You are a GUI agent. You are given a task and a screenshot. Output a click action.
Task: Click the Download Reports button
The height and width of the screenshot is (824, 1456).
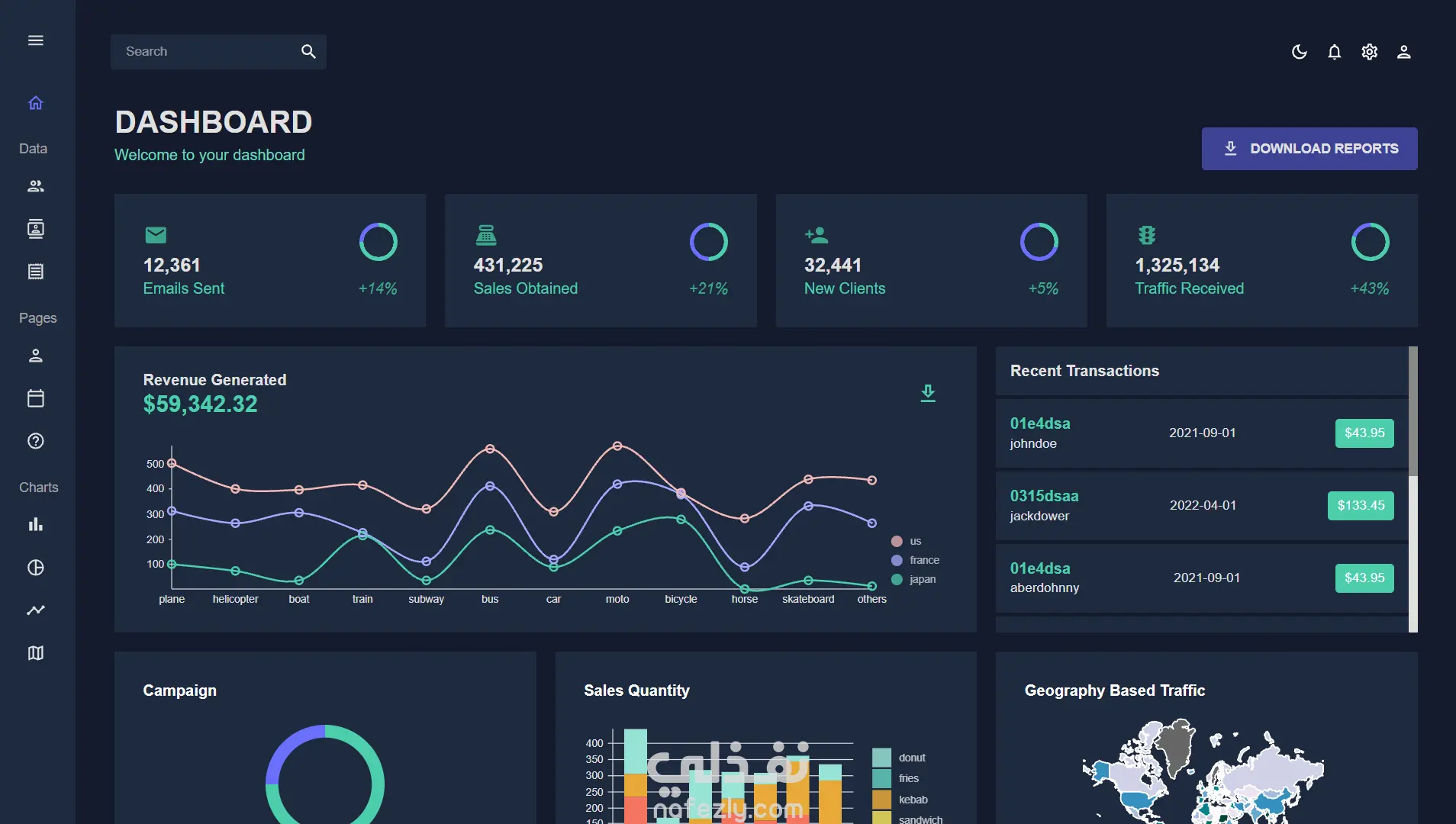tap(1309, 149)
